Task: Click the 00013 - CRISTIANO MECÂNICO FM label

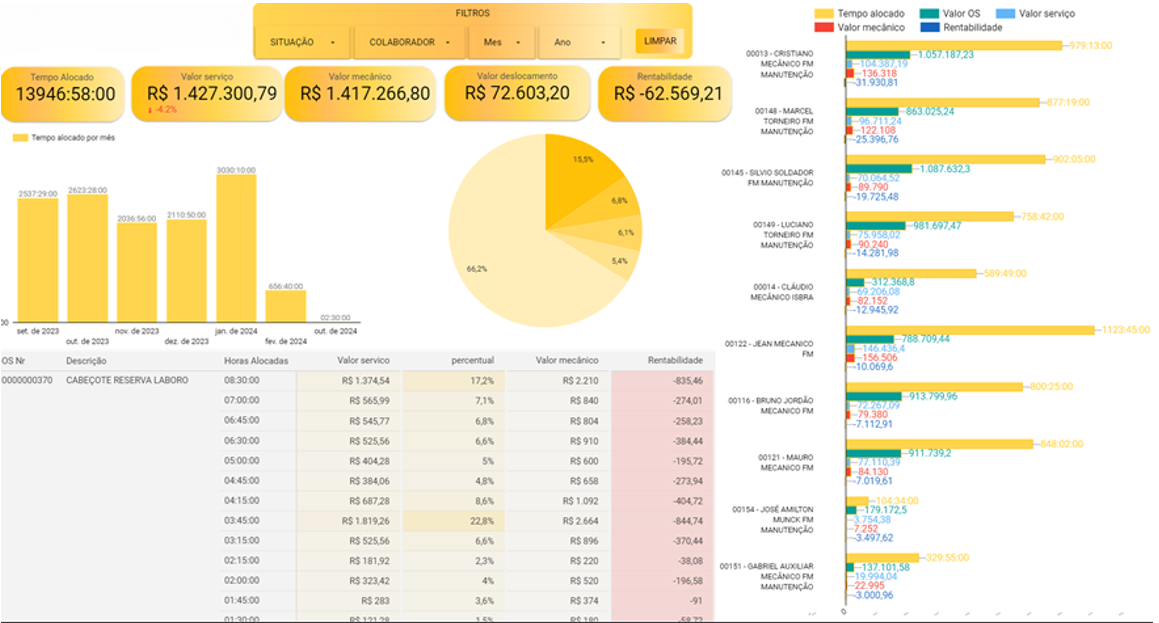Action: [780, 64]
